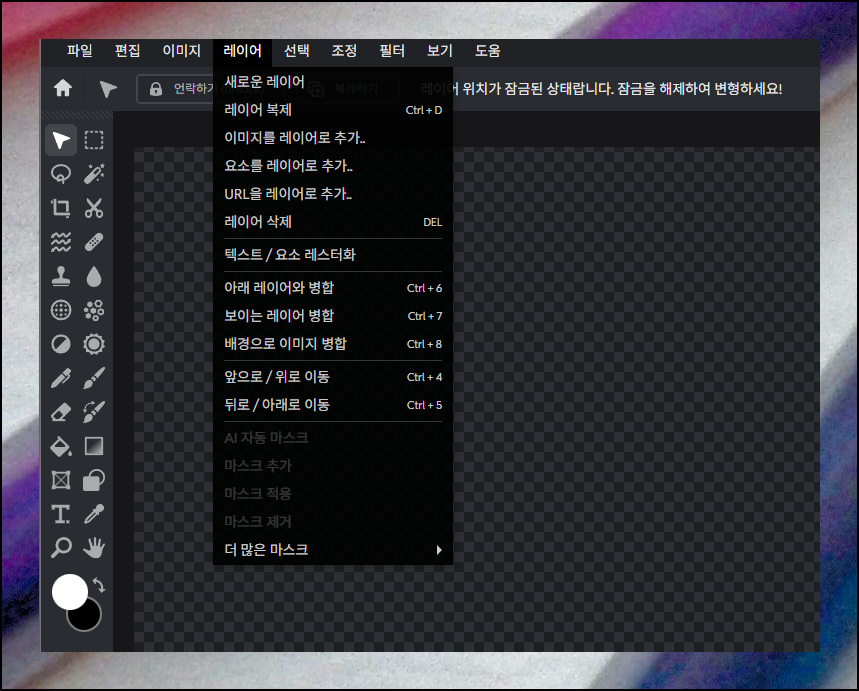Select the Liquify waves tool
The height and width of the screenshot is (691, 859).
point(61,242)
